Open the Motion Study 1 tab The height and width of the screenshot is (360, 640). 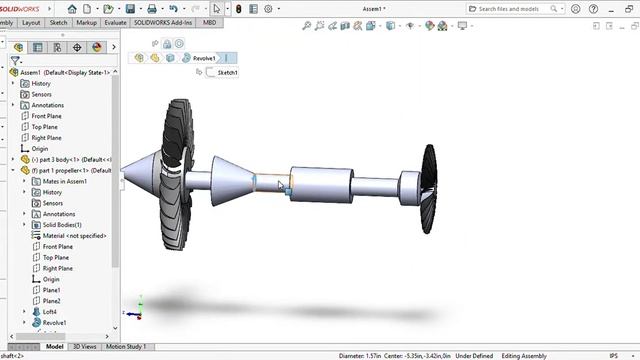[126, 347]
